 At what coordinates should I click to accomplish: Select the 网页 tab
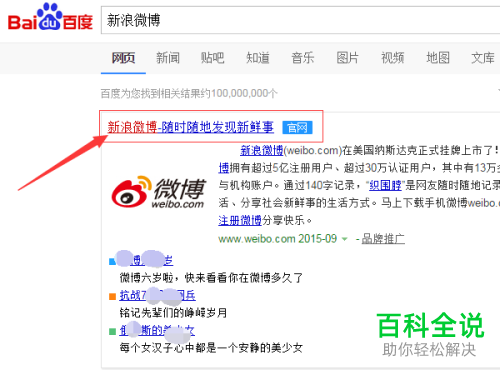(123, 58)
